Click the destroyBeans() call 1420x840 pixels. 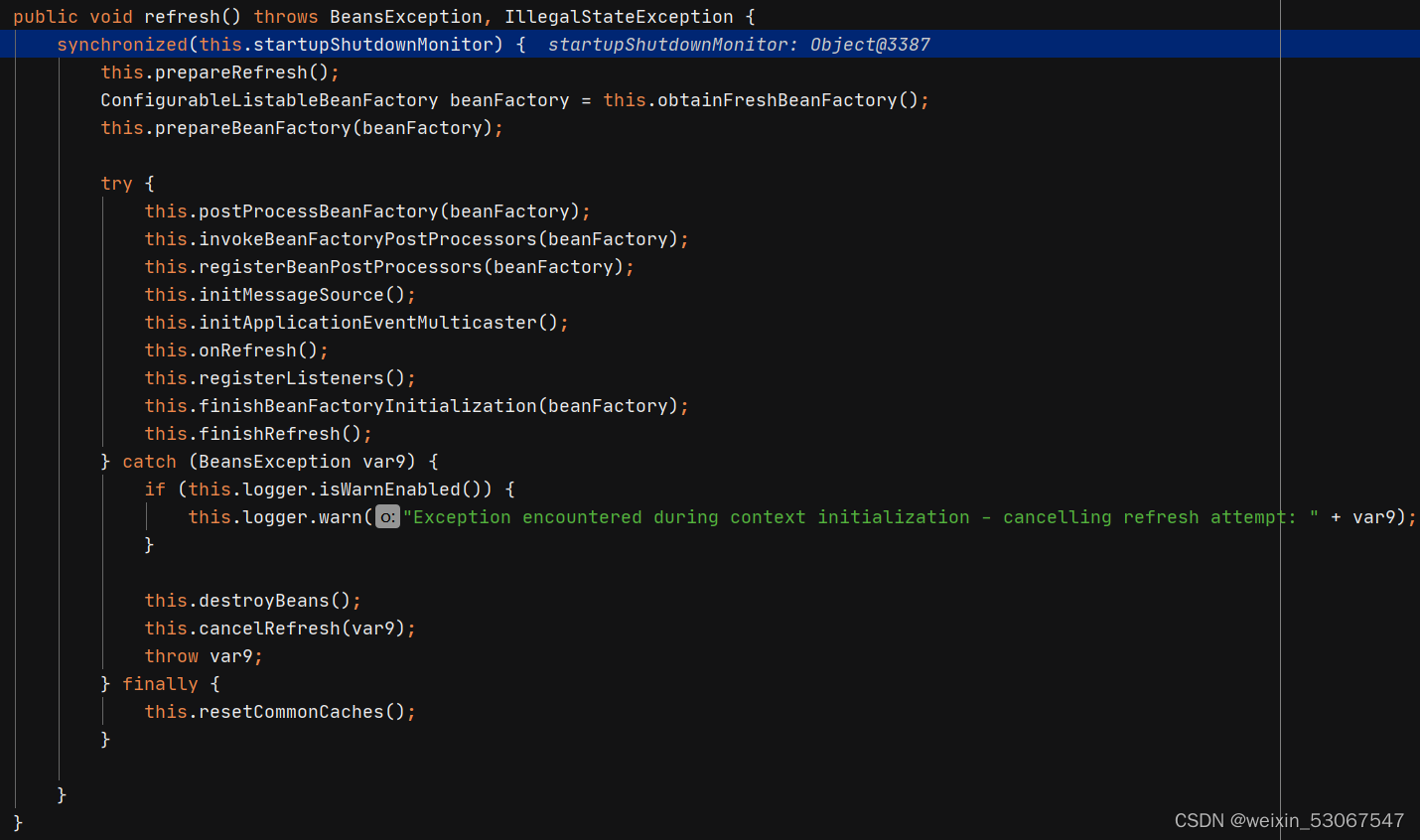click(x=274, y=601)
